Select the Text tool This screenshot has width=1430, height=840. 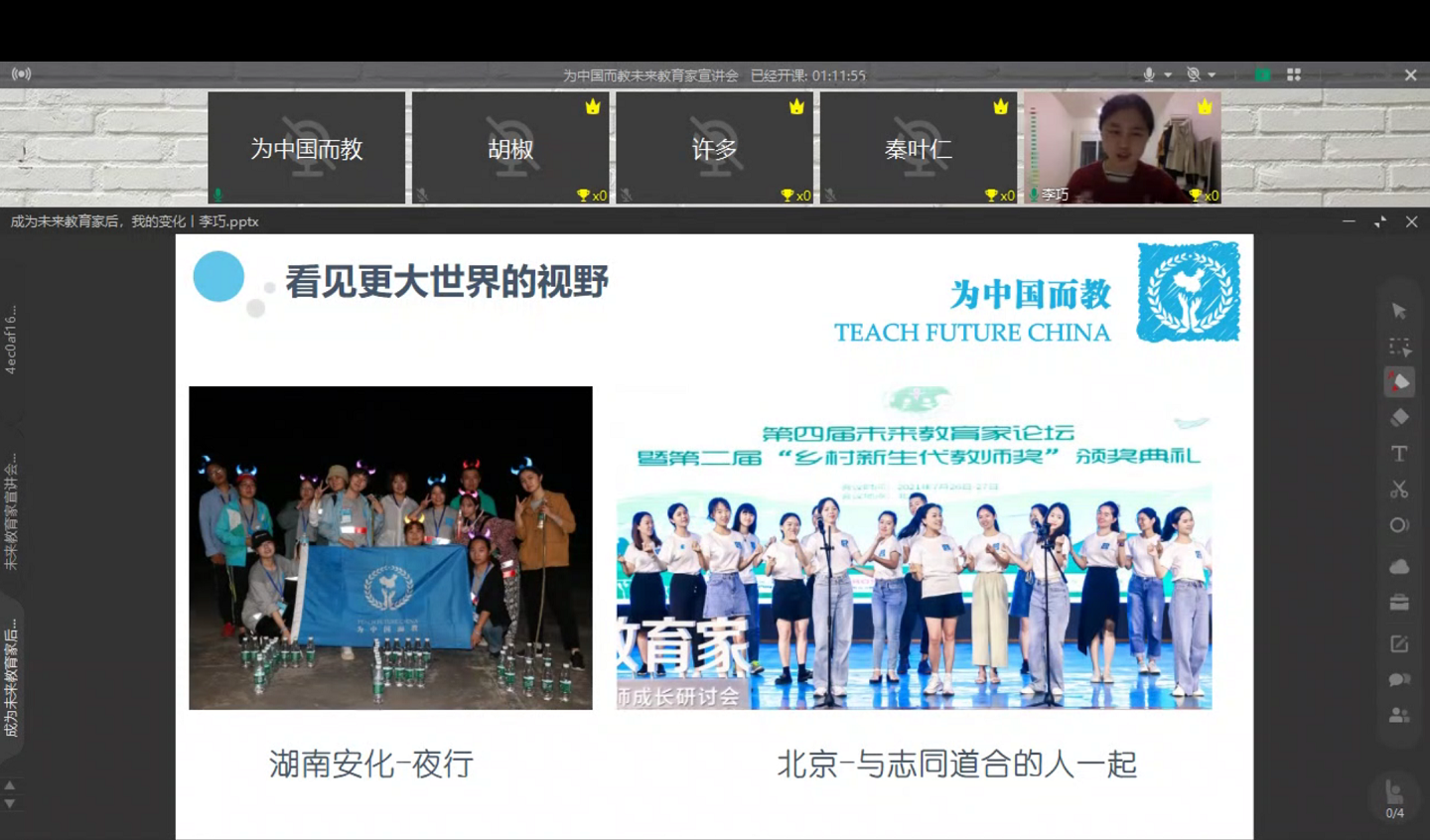(1399, 454)
